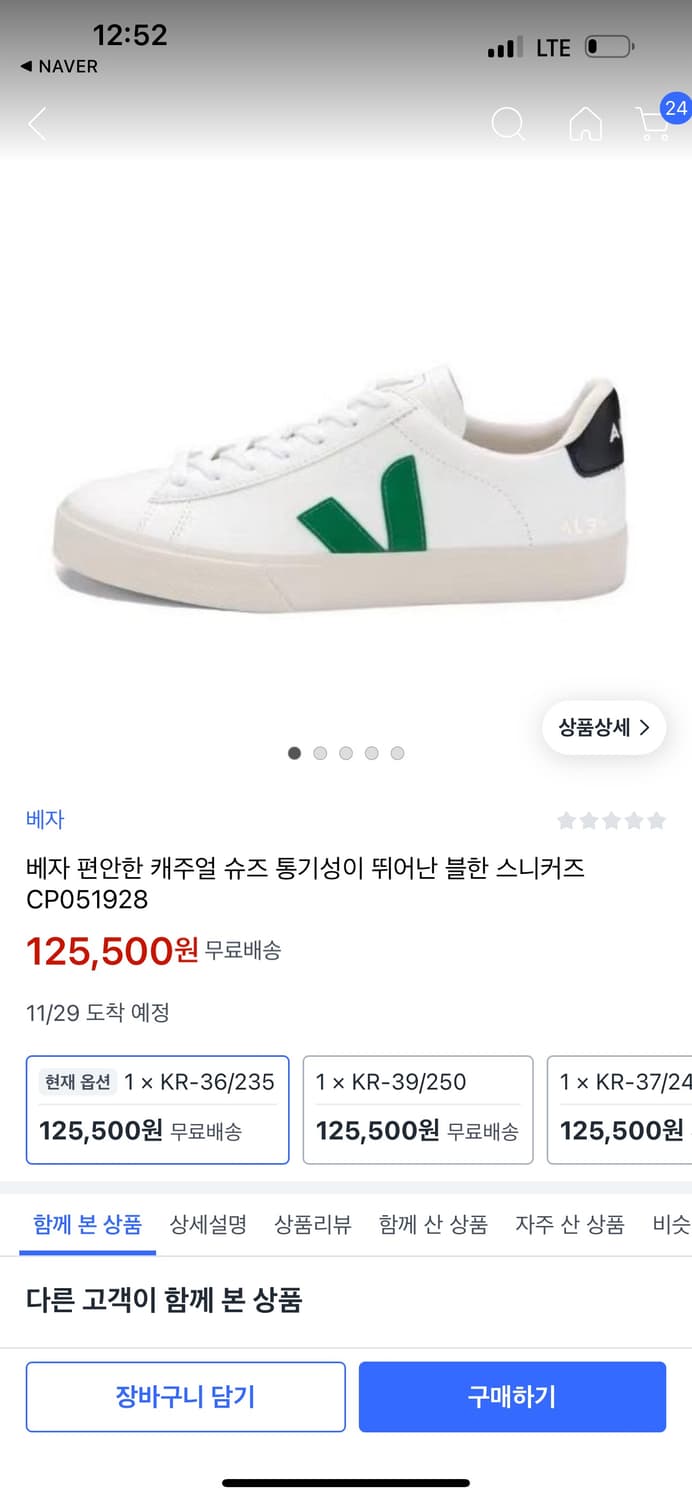Image resolution: width=692 pixels, height=1500 pixels.
Task: Select the KR-36/235 size option
Action: [157, 1109]
